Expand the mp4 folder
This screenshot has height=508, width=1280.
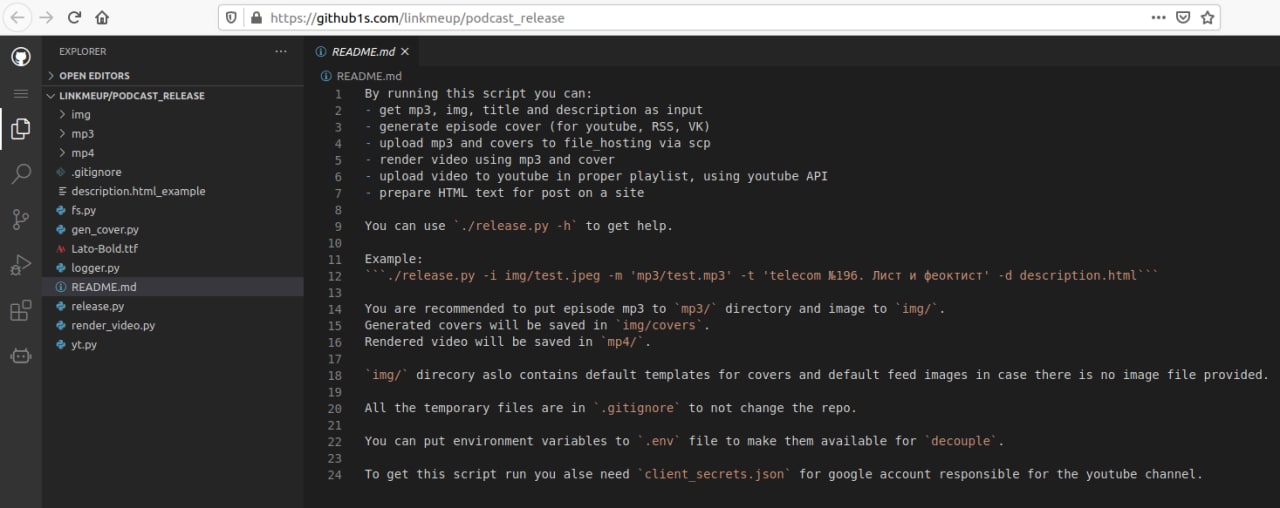pos(172,153)
